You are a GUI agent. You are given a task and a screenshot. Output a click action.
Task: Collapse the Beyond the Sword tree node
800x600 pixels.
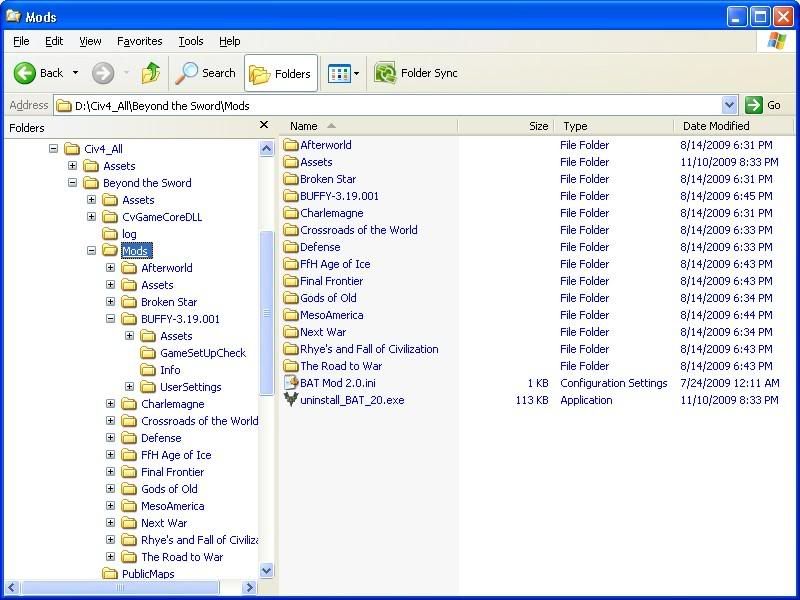pos(72,183)
